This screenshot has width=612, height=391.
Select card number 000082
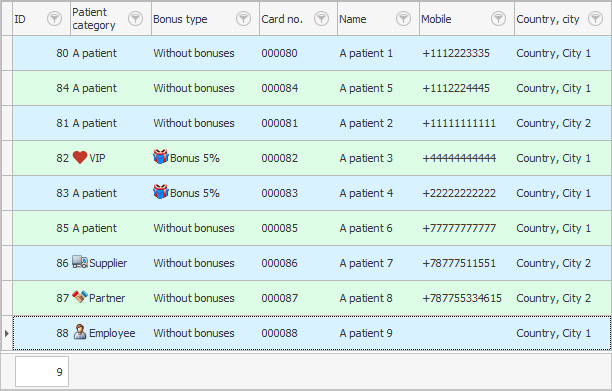[x=279, y=158]
